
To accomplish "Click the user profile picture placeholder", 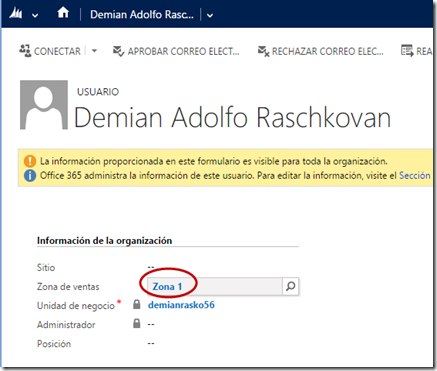I will (x=44, y=105).
